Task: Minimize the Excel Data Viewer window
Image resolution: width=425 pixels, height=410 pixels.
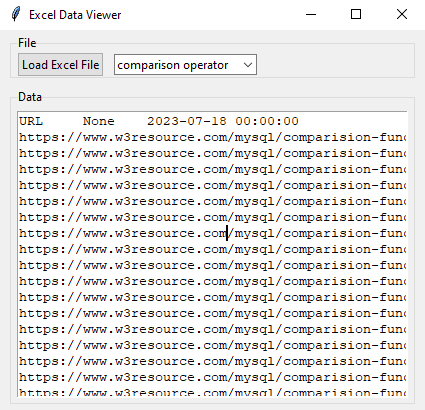Action: (x=311, y=14)
